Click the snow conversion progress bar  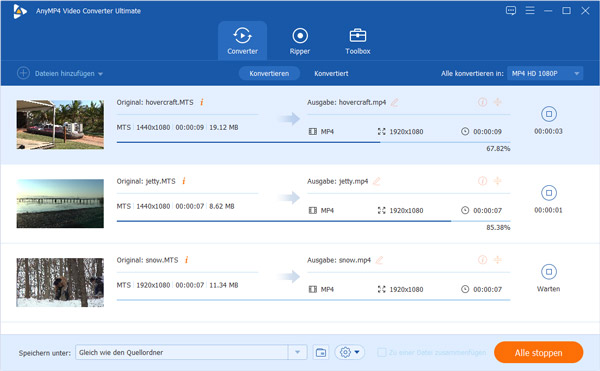click(x=313, y=300)
